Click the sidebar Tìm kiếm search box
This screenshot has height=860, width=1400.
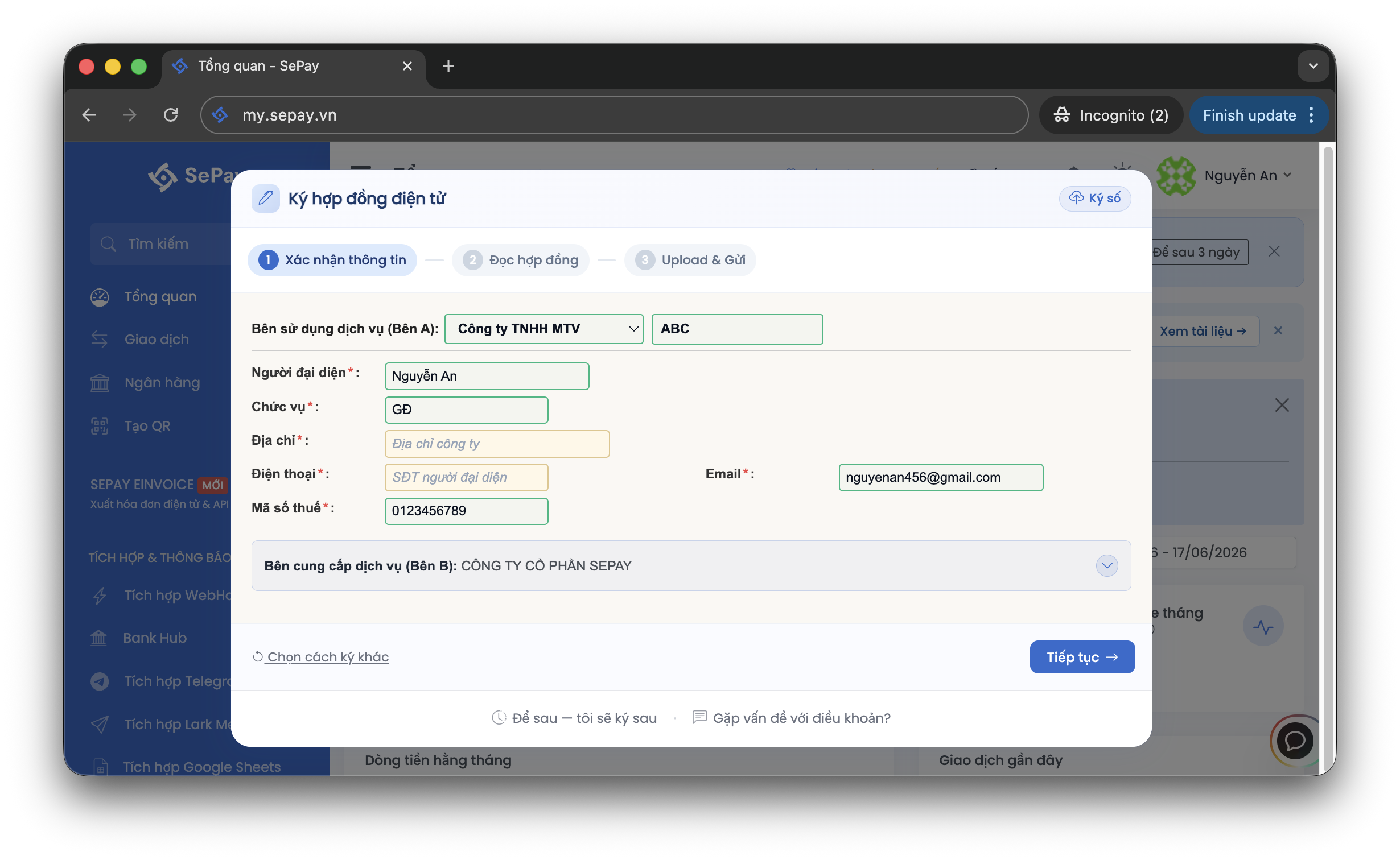tap(160, 243)
